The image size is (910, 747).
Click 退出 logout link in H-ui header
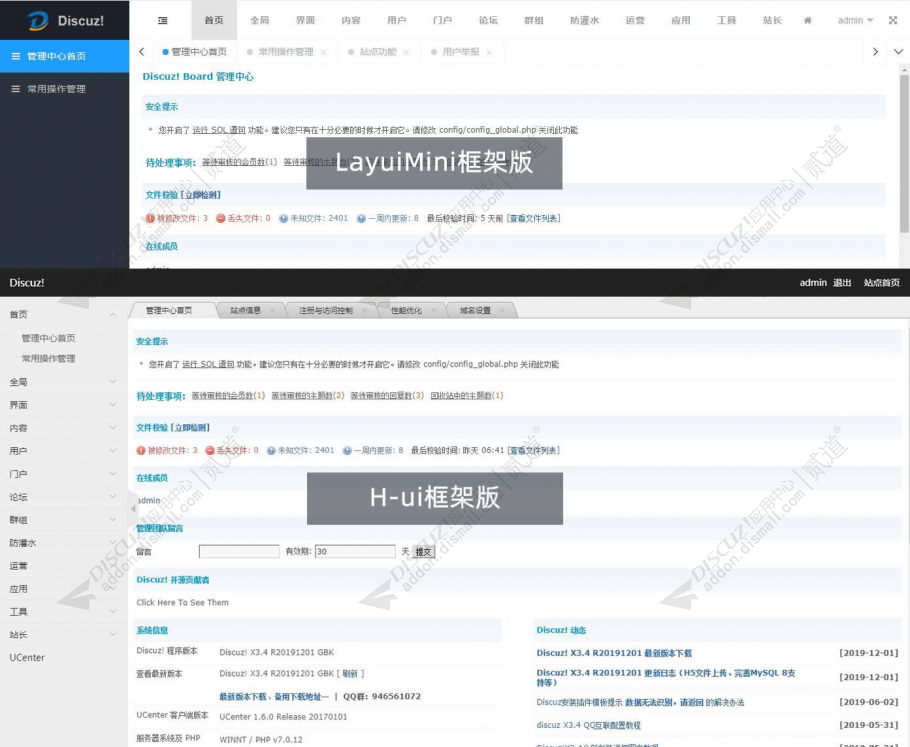(x=842, y=283)
